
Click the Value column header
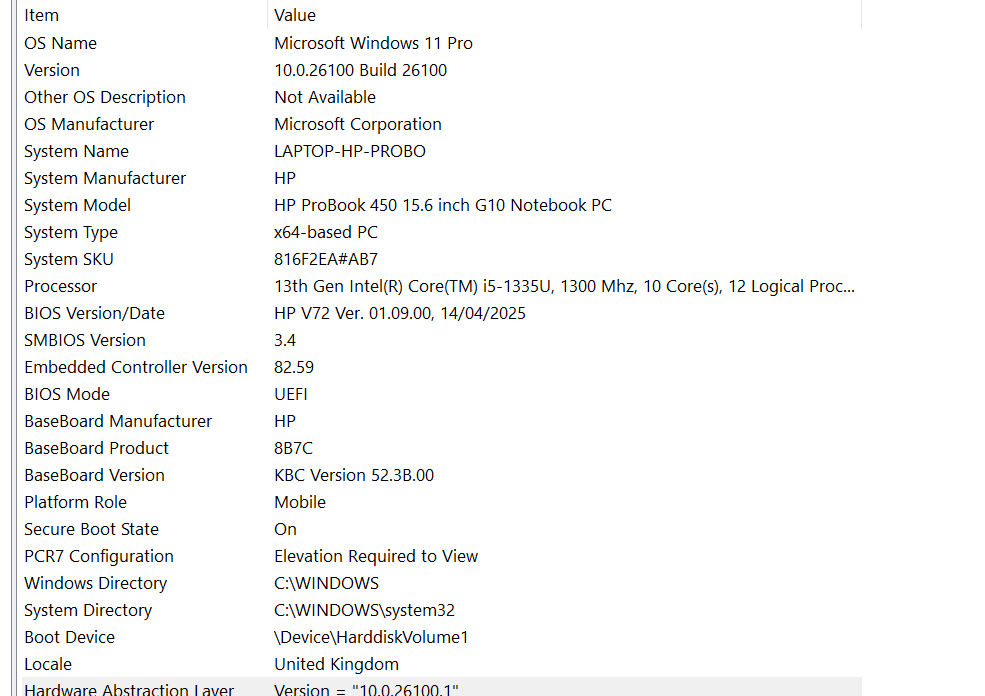[565, 15]
